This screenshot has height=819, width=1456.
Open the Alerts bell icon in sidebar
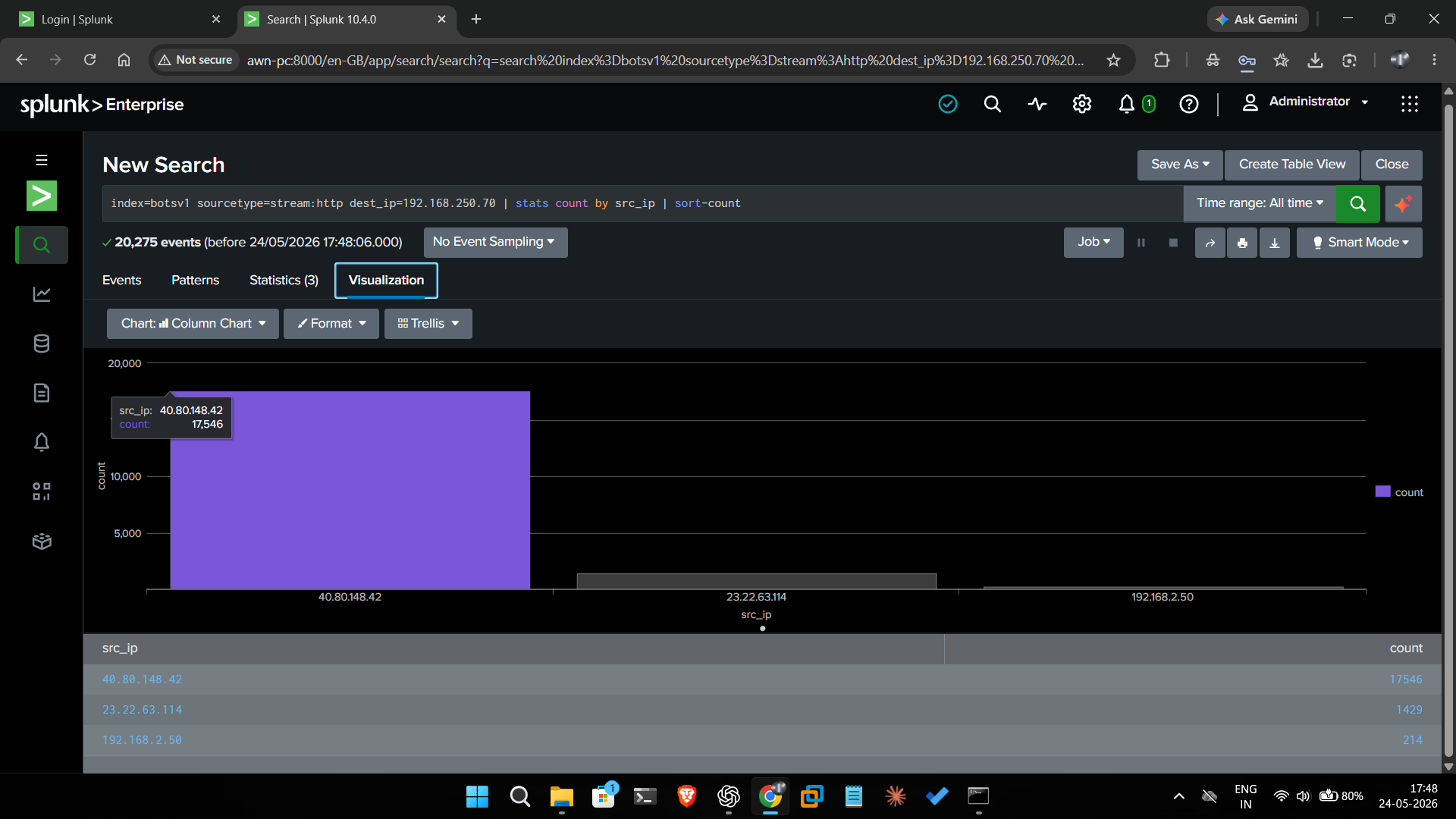click(42, 442)
